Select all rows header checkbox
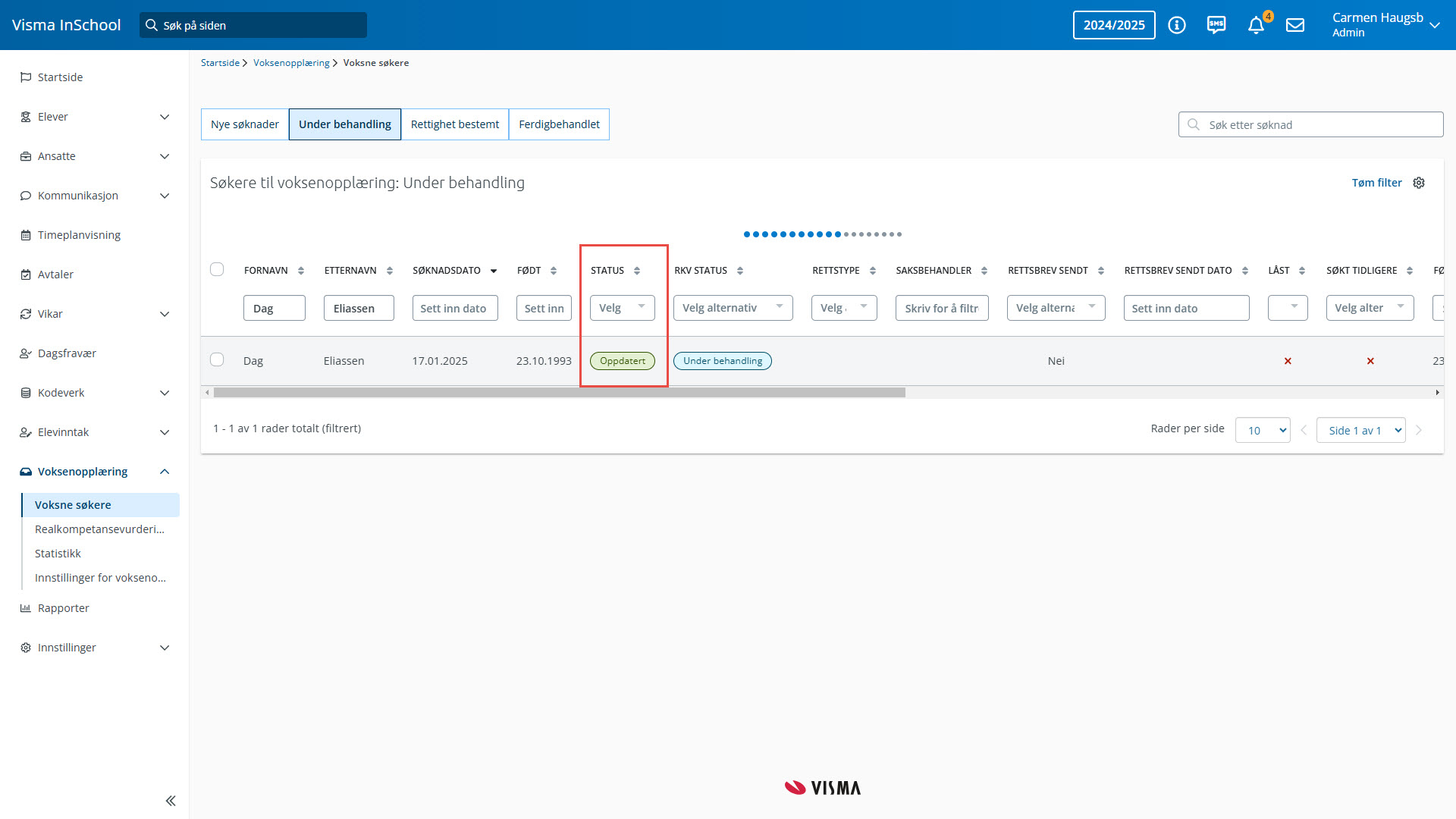 click(217, 269)
